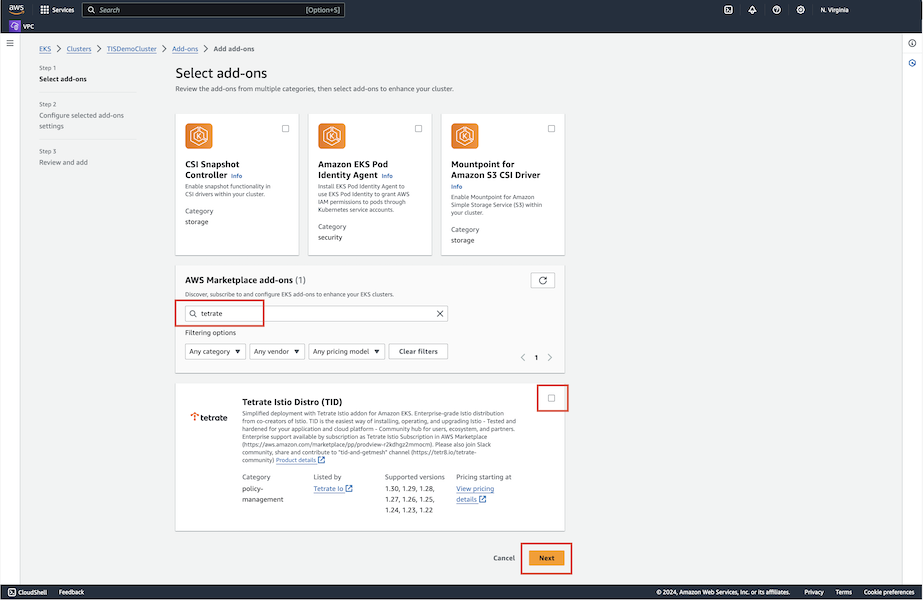923x600 pixels.
Task: Click the Amazon EKS Pod Identity Agent icon
Action: click(x=332, y=136)
